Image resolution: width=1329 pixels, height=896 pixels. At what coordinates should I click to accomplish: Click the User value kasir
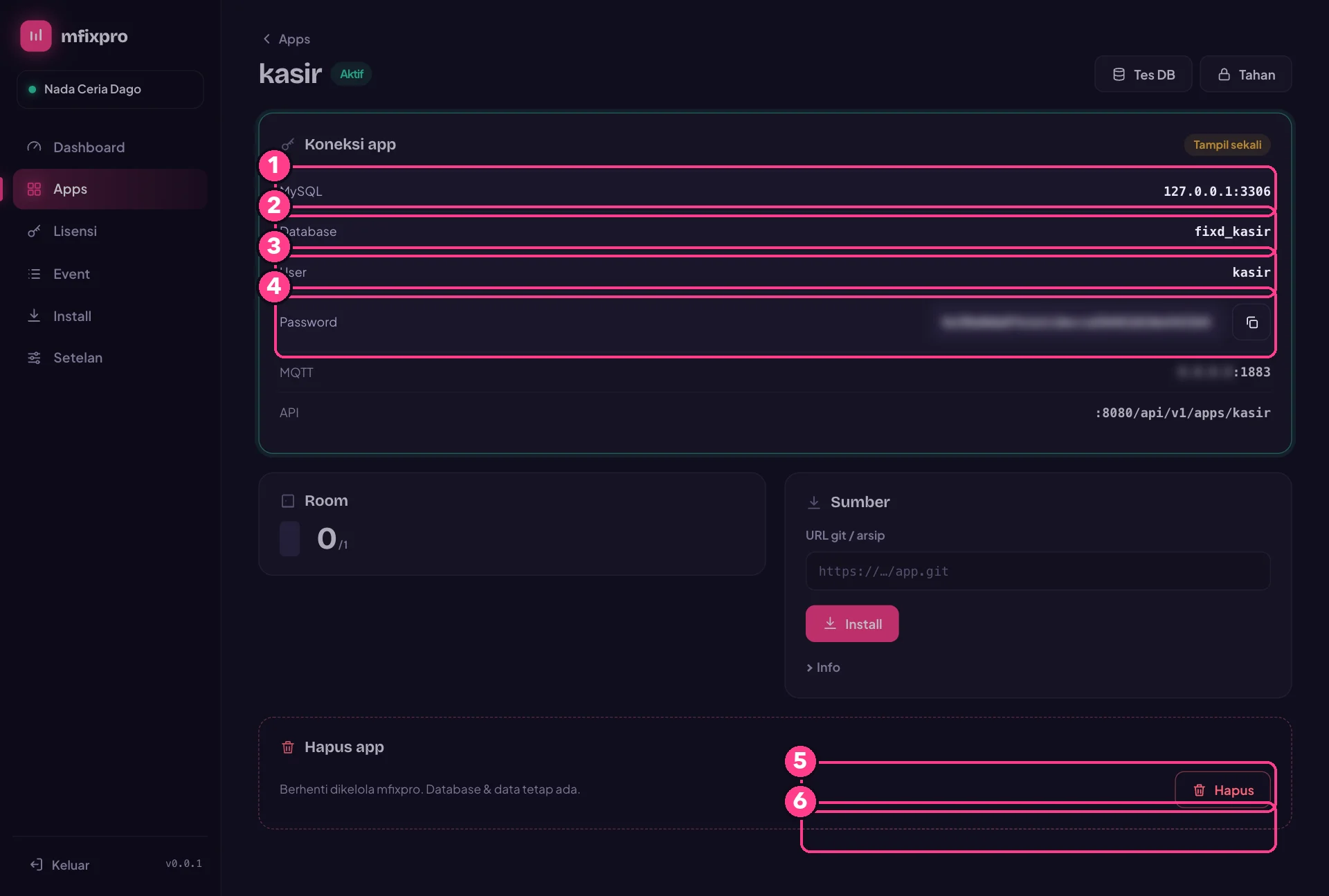[1251, 272]
